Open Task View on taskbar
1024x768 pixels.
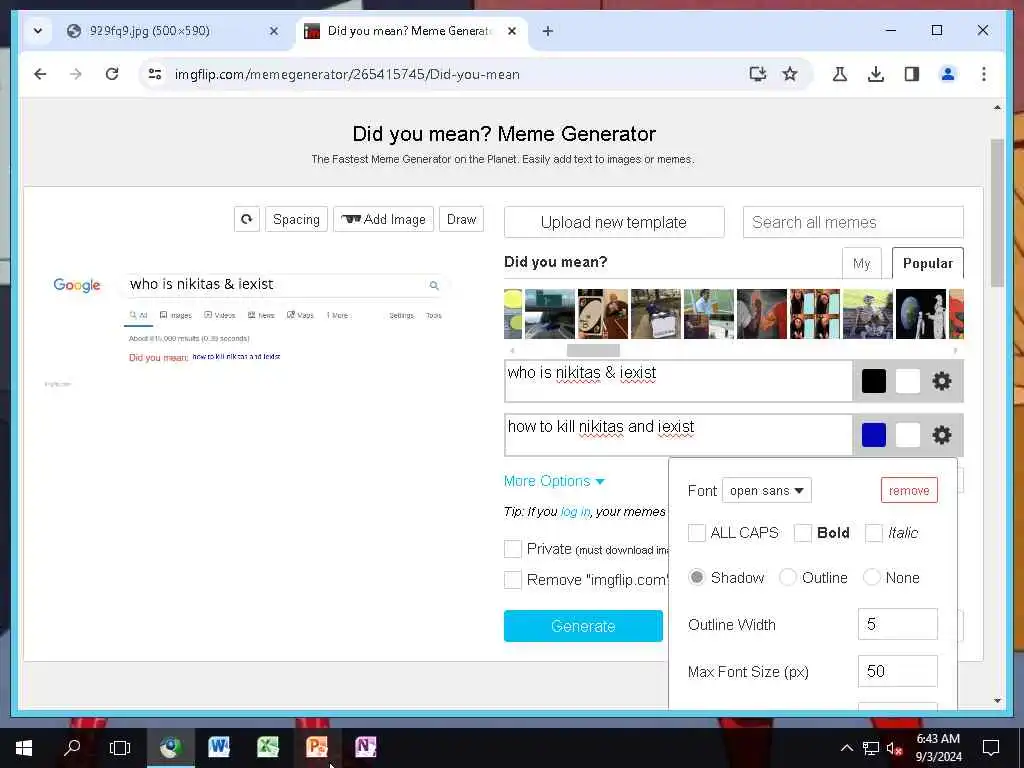point(120,747)
